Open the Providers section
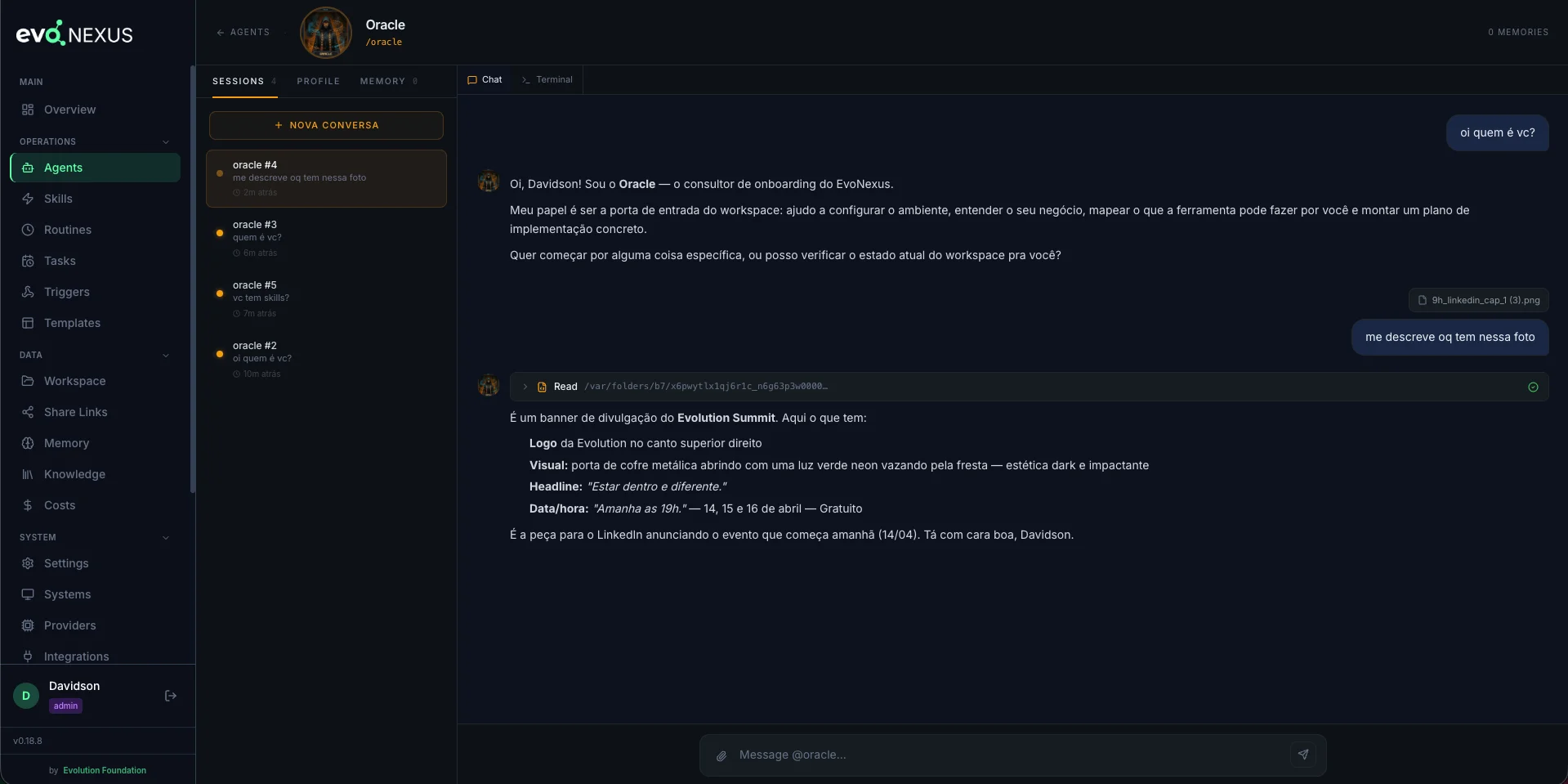Screen dimensions: 1568x784 [x=69, y=625]
